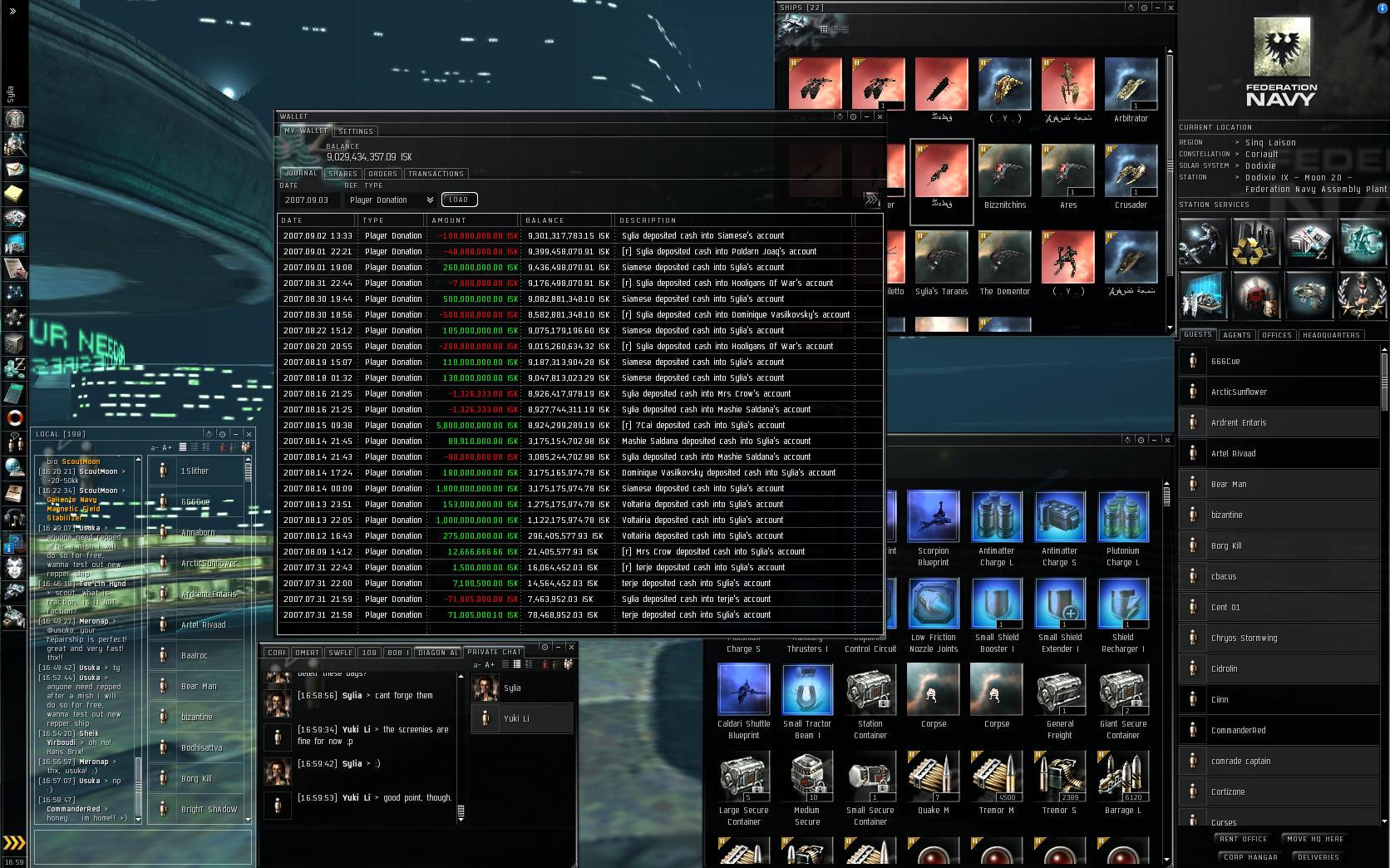The height and width of the screenshot is (868, 1390).
Task: Select guest ArcticSunflower in Guests list
Action: pos(1278,392)
